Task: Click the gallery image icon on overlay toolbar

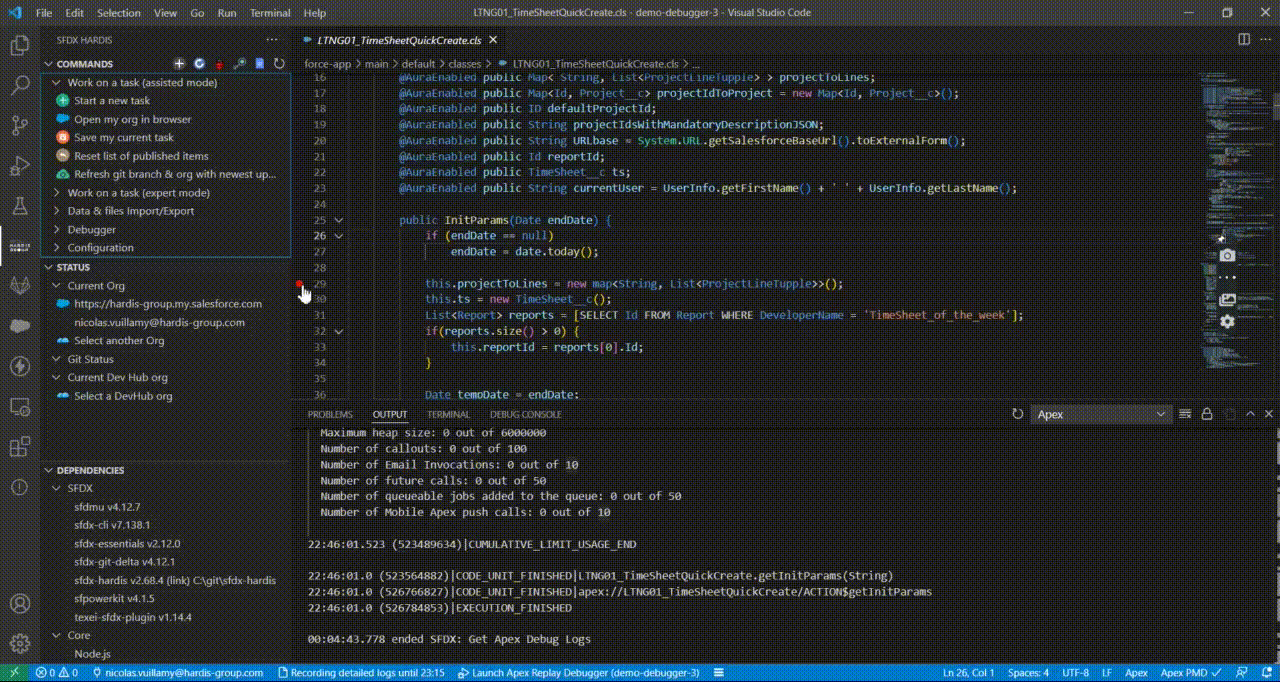Action: [1227, 300]
